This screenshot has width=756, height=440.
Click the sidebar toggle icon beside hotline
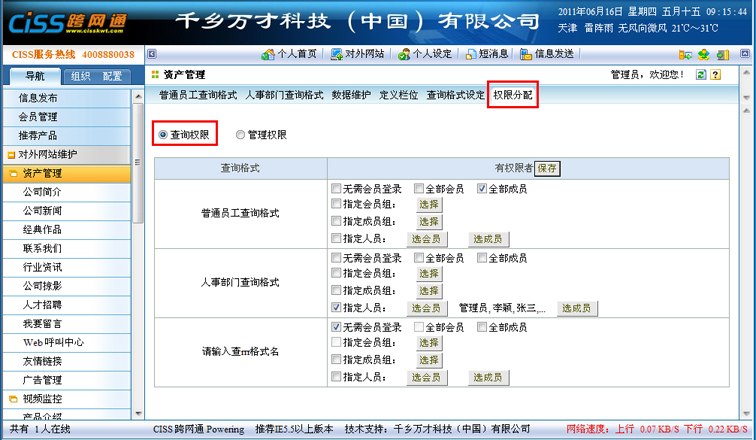point(151,54)
